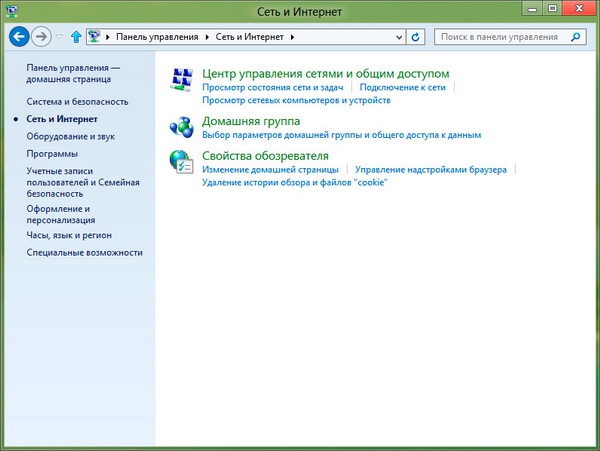The height and width of the screenshot is (451, 600).
Task: Expand breadcrumb arrow after Сеть и Интернет
Action: (x=292, y=37)
